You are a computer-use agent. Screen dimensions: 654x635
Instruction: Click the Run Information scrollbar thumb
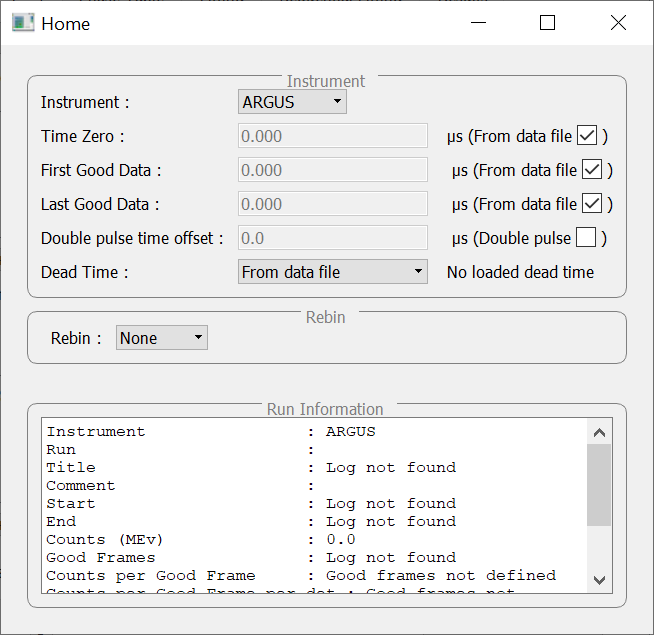(598, 485)
